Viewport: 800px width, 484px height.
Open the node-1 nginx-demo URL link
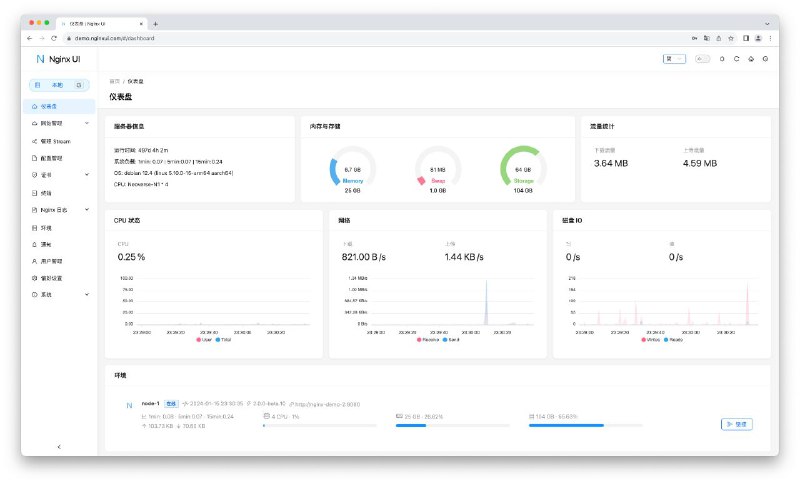pyautogui.click(x=325, y=404)
